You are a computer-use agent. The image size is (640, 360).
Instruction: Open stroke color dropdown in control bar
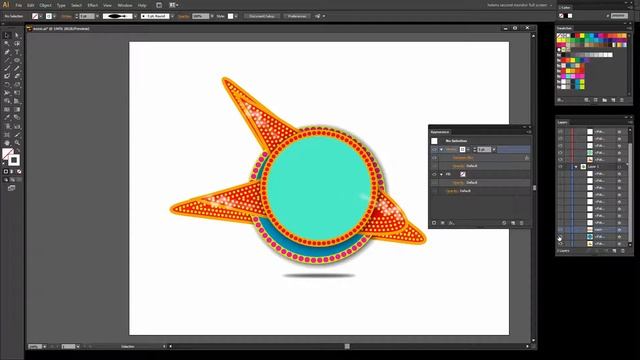[54, 16]
